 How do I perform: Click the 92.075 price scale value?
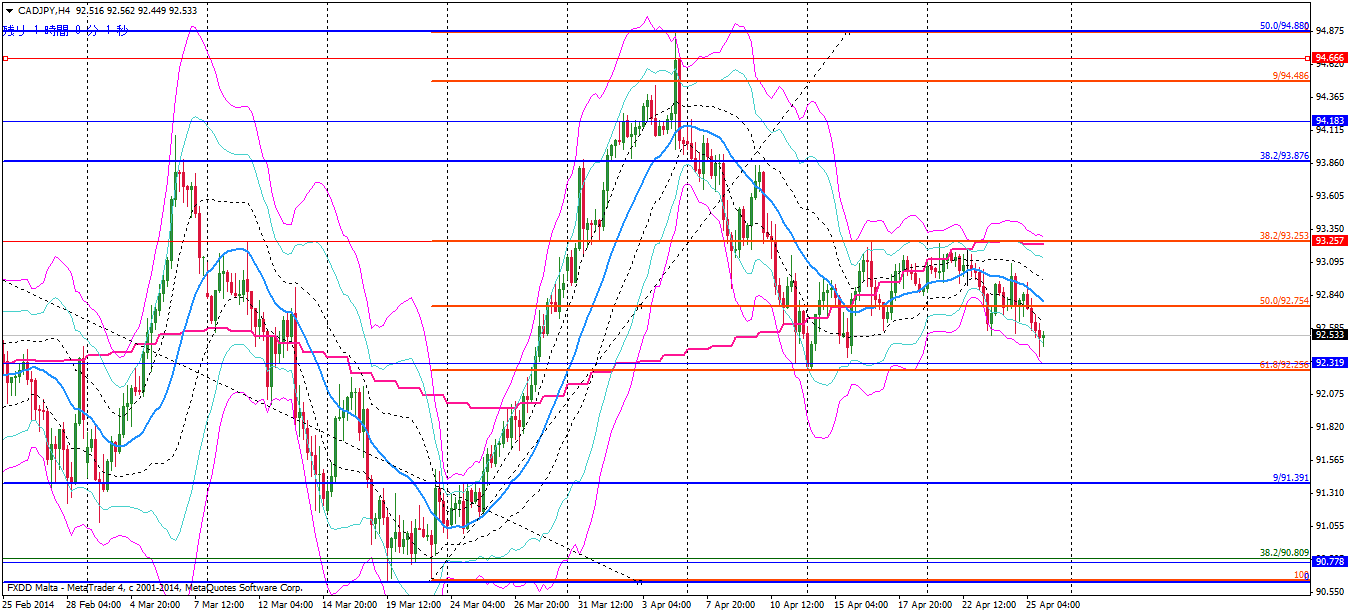pos(1330,393)
